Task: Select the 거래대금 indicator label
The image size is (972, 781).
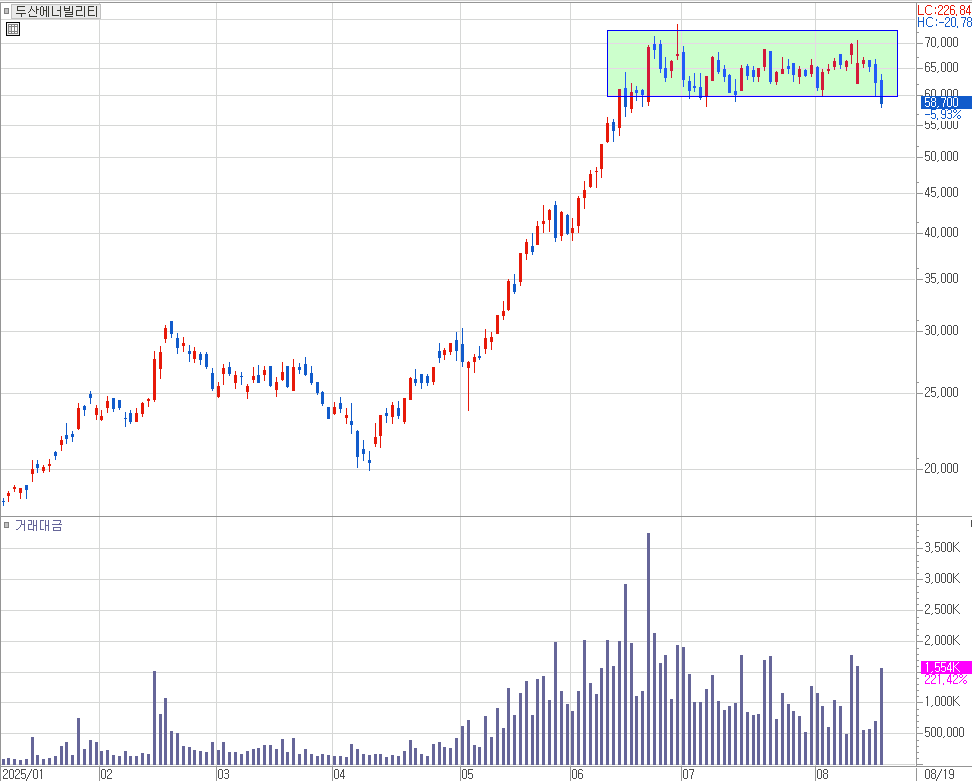Action: (38, 525)
